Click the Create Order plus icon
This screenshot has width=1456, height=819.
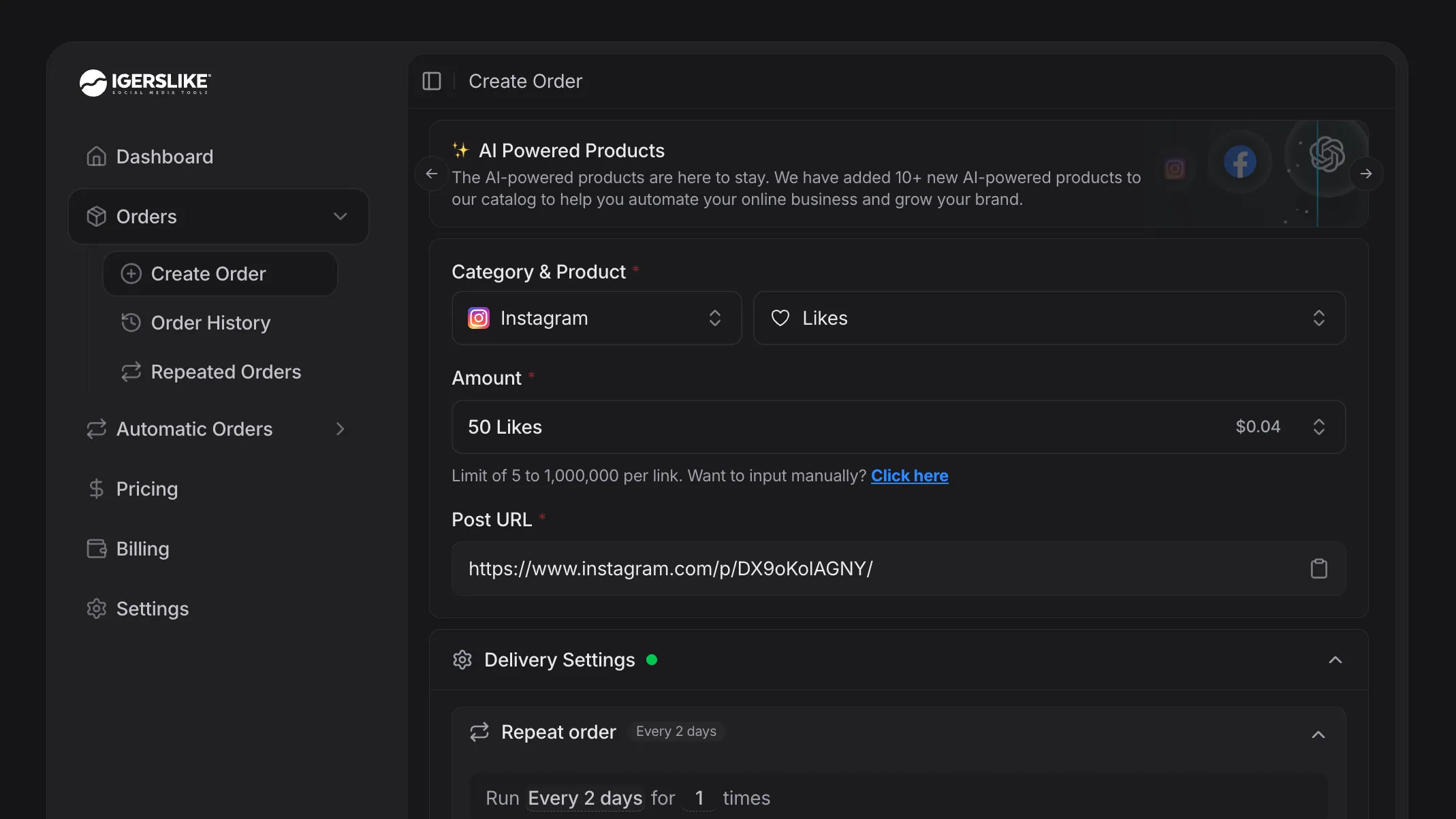131,274
